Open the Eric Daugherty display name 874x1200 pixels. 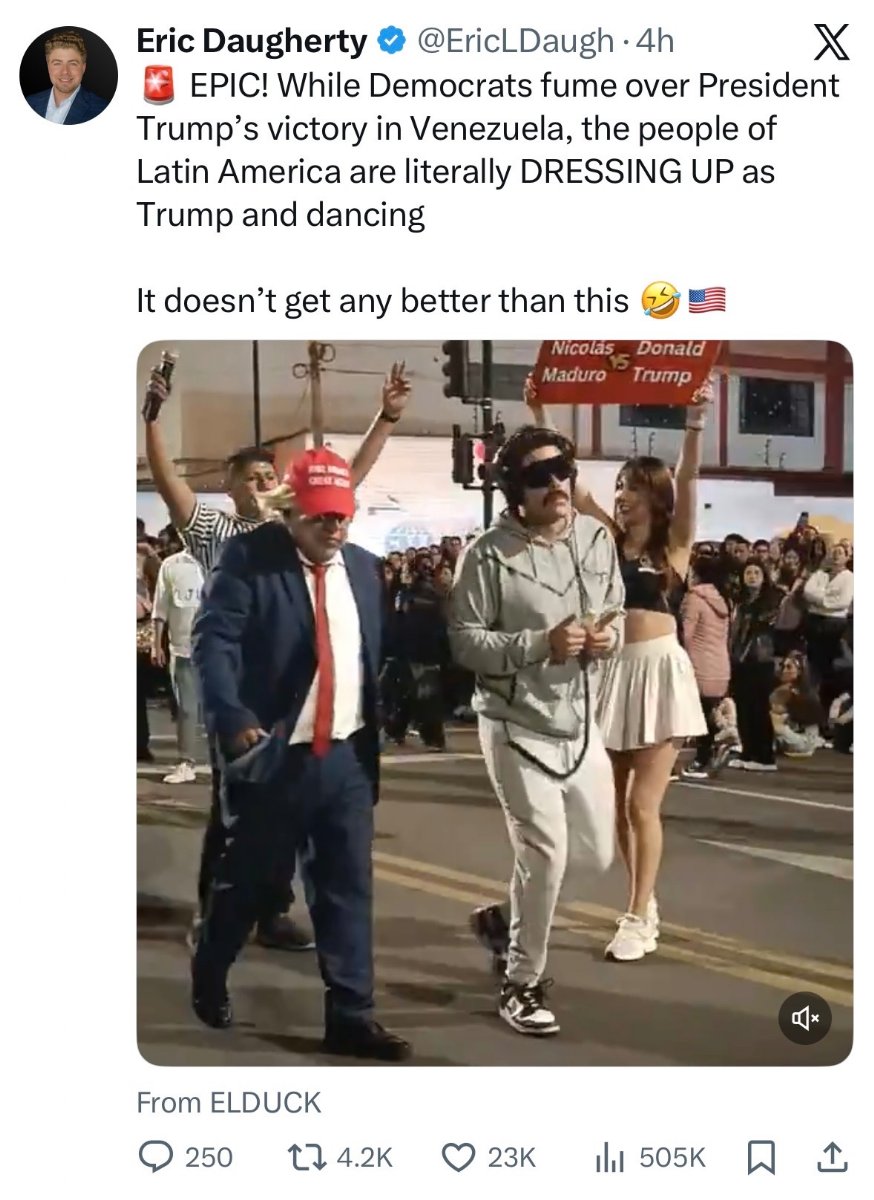[253, 41]
